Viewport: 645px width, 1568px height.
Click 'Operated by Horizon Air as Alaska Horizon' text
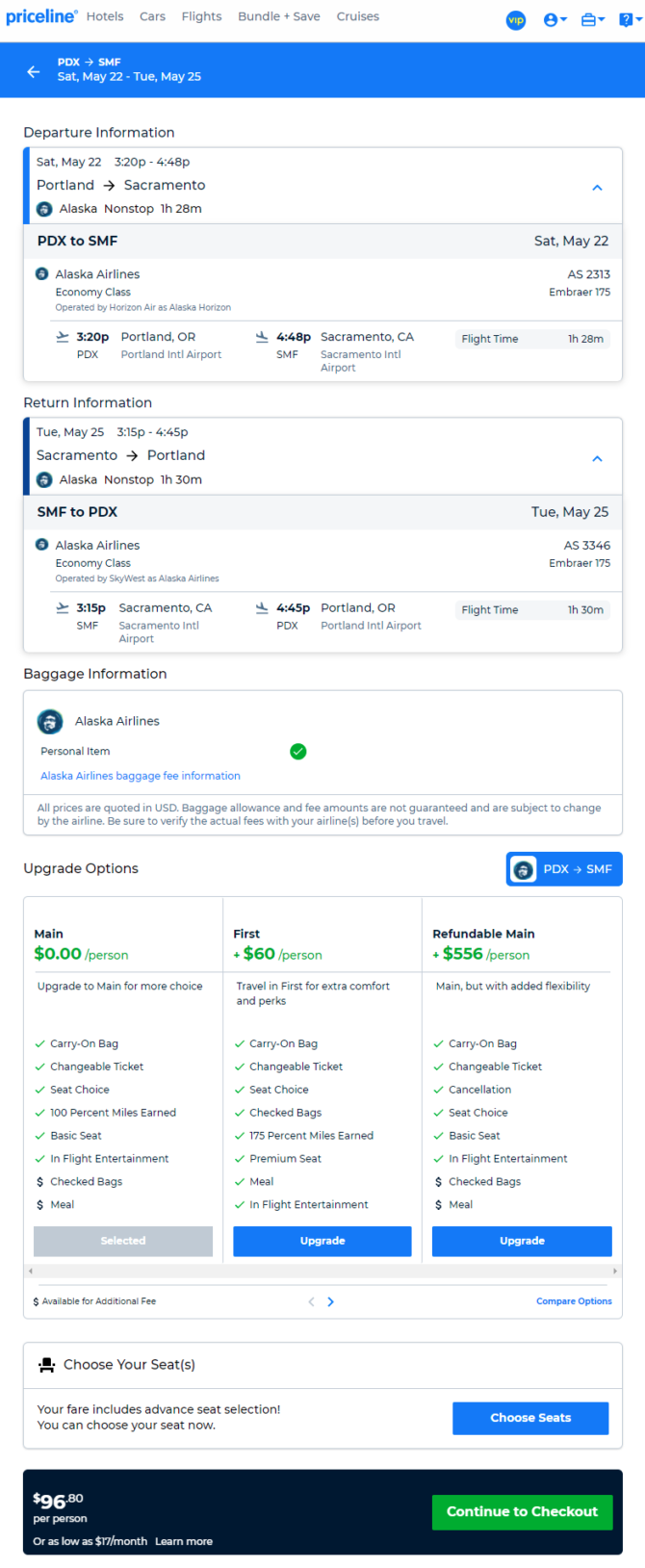[142, 307]
